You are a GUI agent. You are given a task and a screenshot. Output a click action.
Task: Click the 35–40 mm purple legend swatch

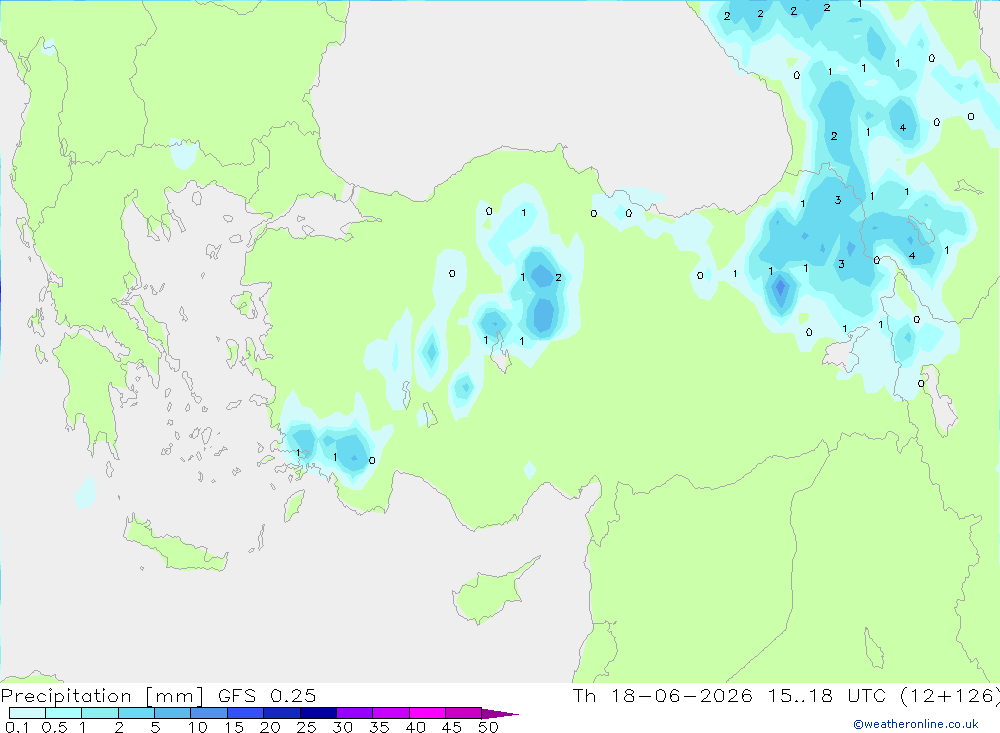tap(391, 713)
